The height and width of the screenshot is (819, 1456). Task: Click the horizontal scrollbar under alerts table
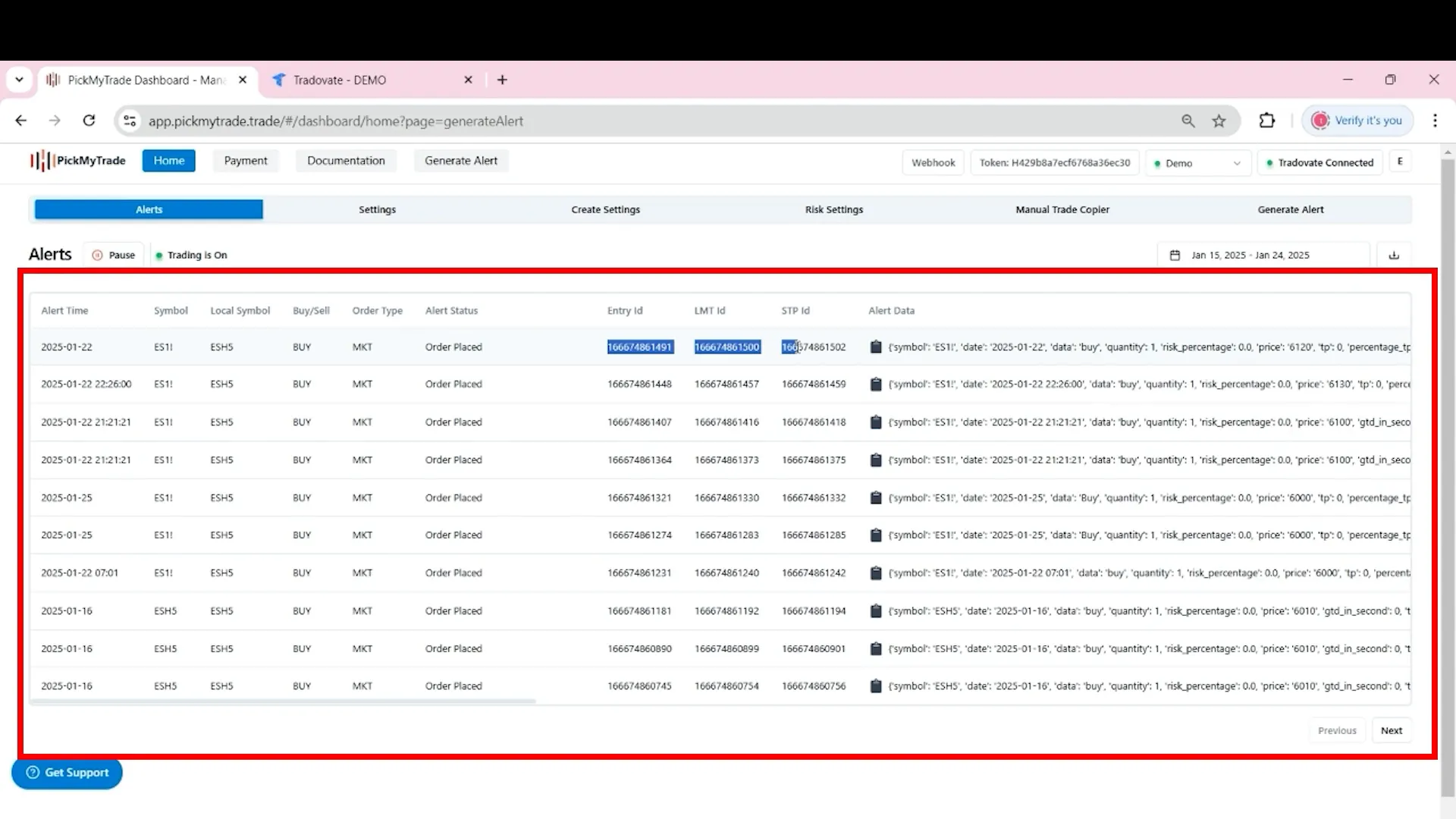(283, 701)
